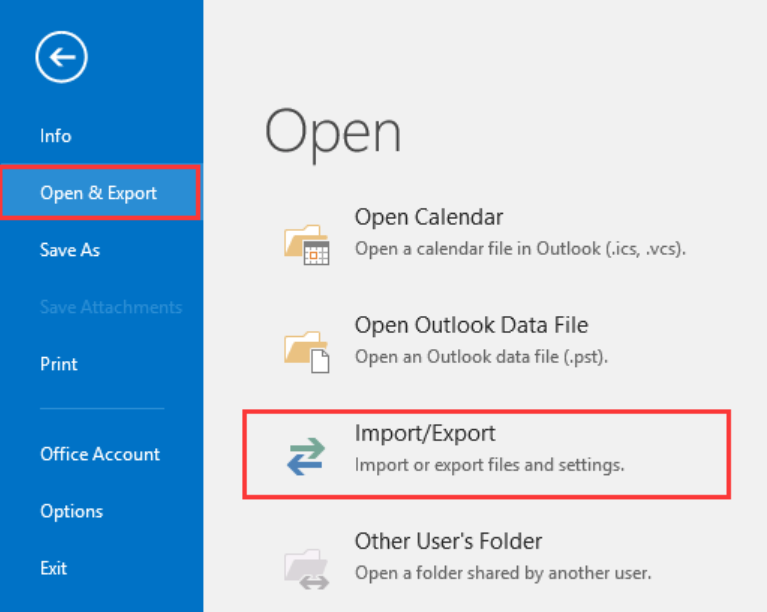
Task: Click 'Import or export files and settings' description
Action: pyautogui.click(x=490, y=465)
